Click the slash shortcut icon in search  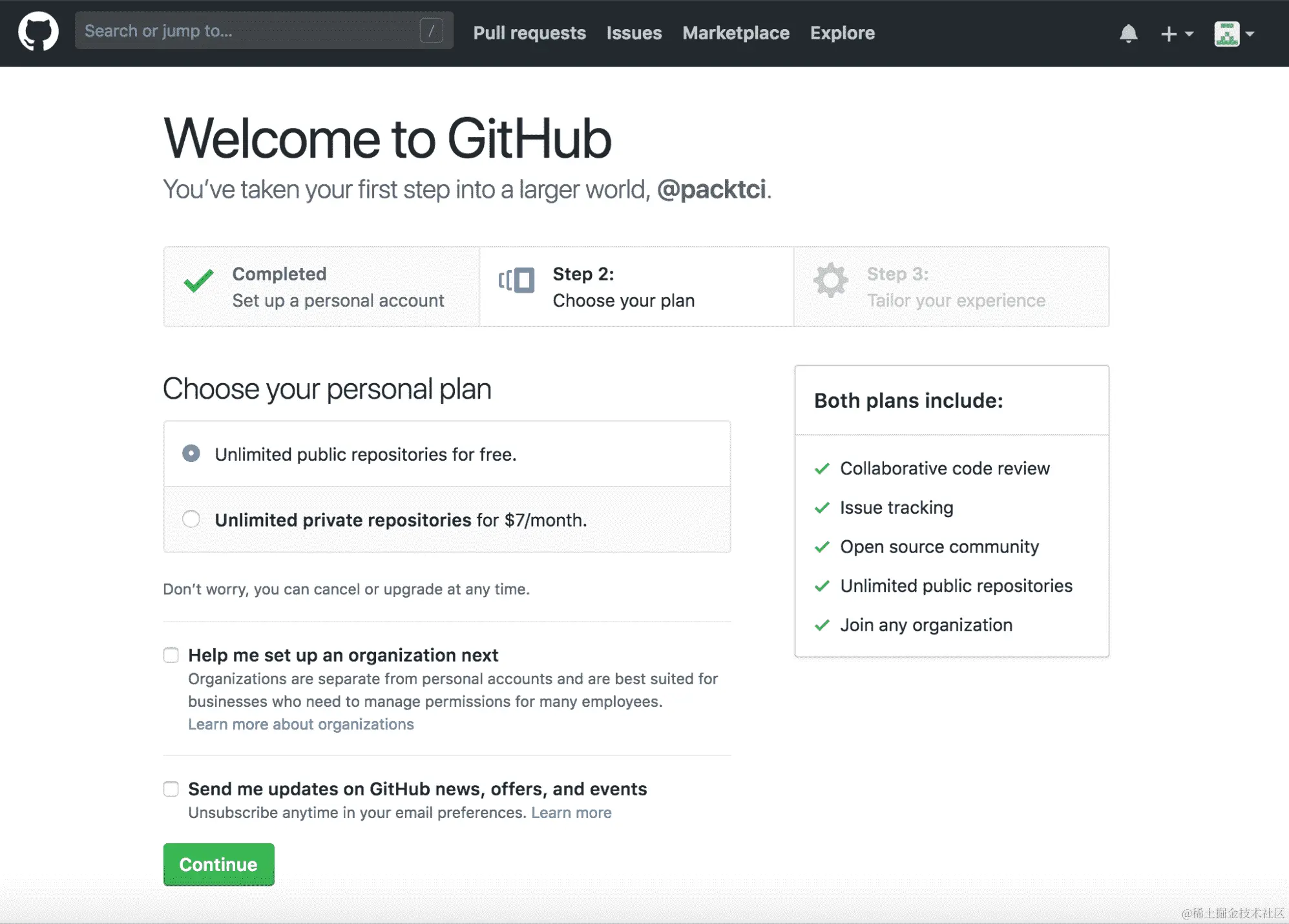pos(431,30)
